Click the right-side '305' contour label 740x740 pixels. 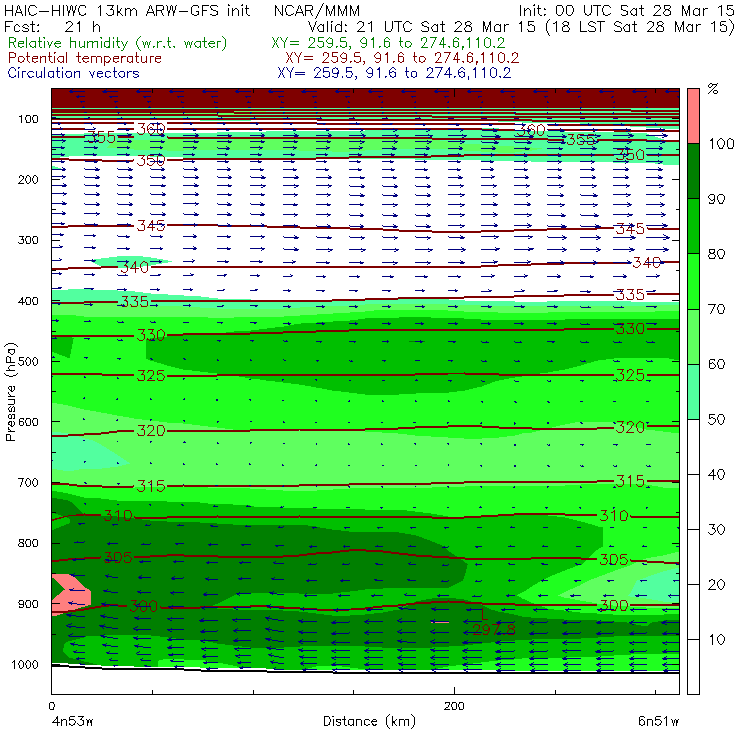point(614,560)
